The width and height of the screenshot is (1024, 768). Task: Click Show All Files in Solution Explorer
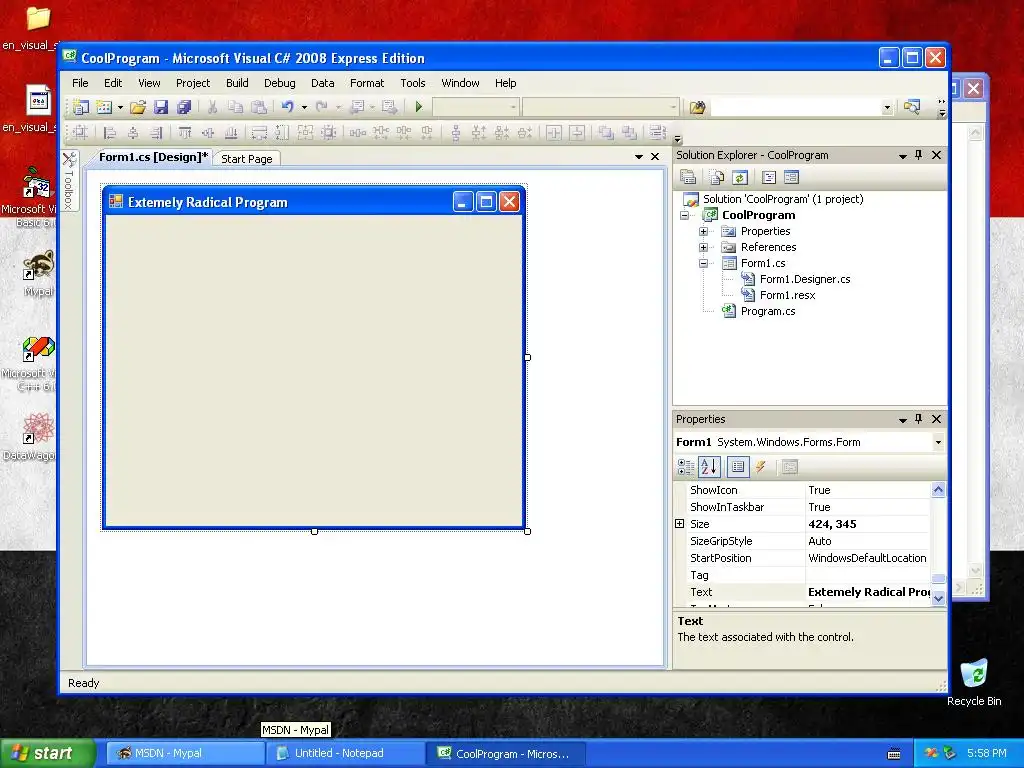tap(716, 177)
